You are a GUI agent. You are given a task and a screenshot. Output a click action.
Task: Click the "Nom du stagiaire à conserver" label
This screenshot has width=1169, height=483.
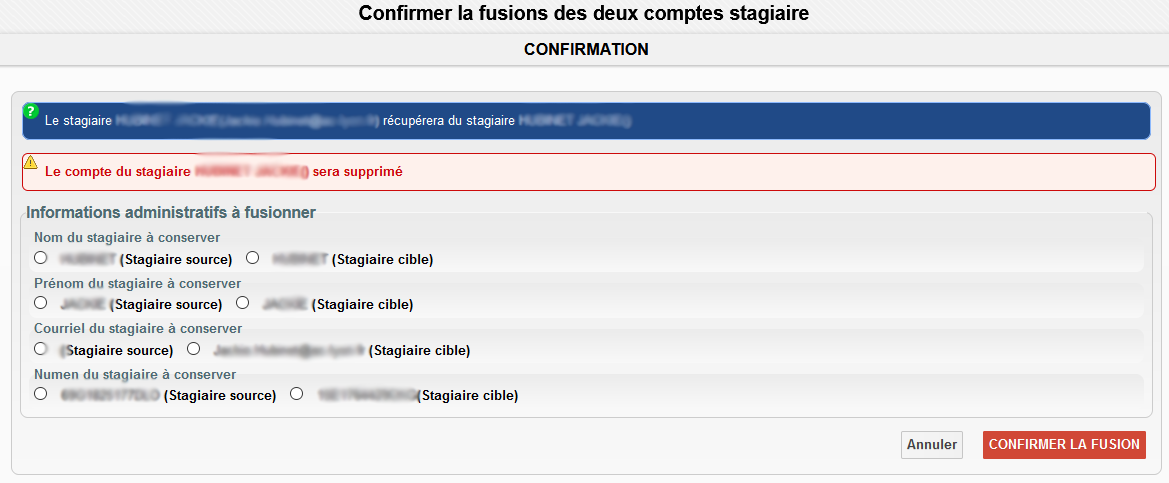click(127, 237)
